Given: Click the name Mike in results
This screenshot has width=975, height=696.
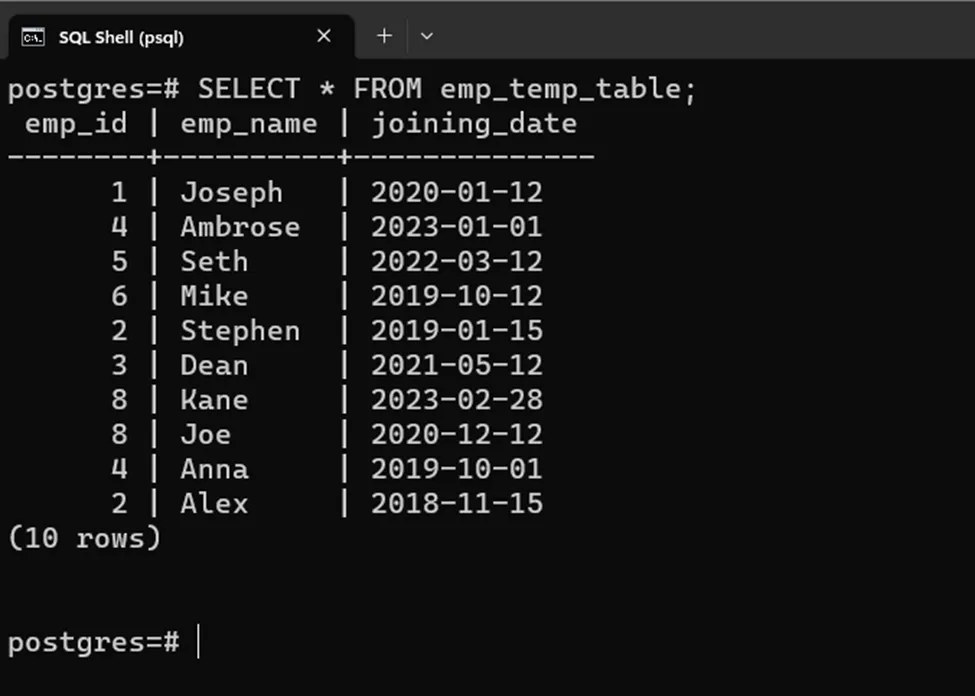Looking at the screenshot, I should click(214, 296).
